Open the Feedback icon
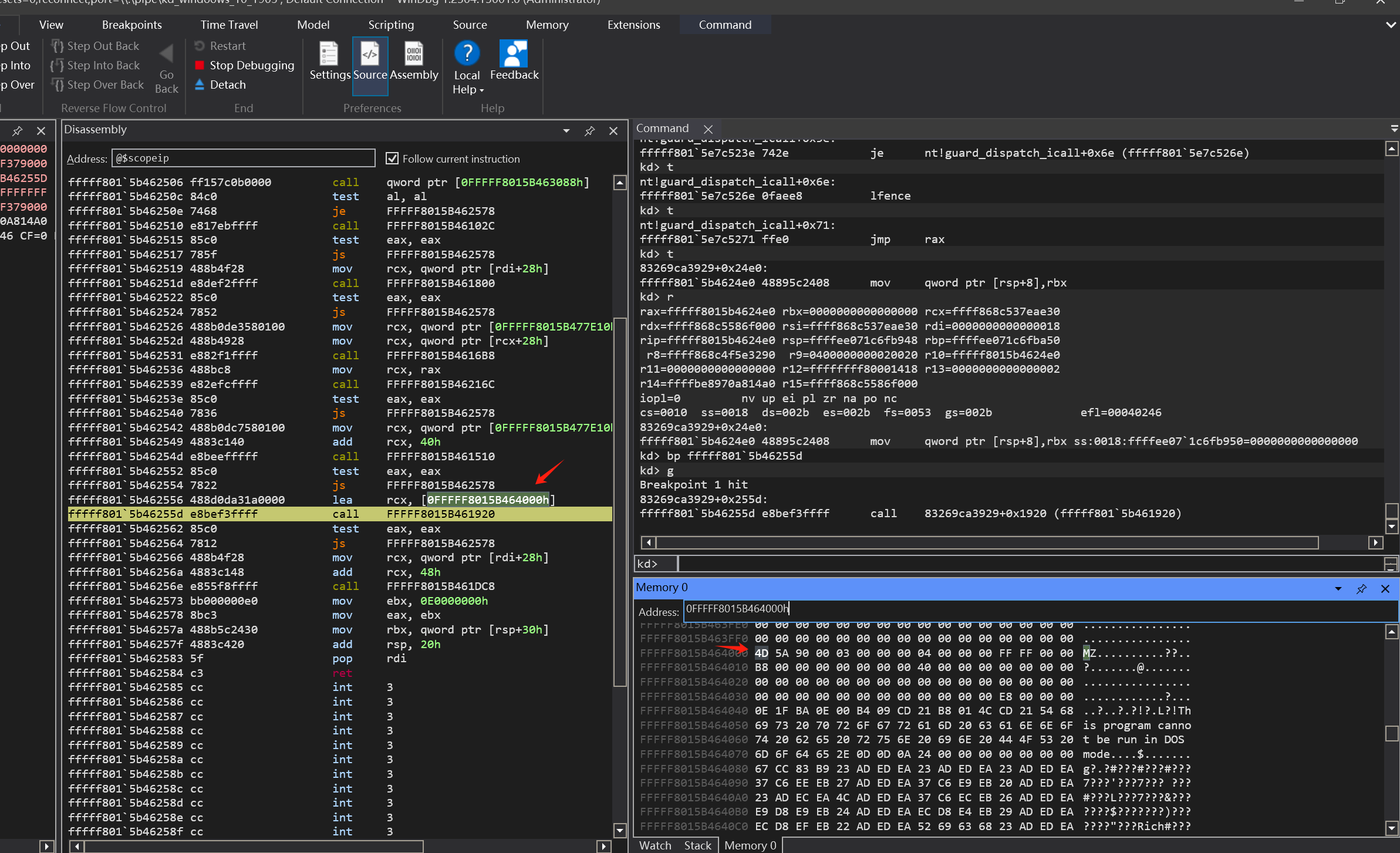 point(514,53)
